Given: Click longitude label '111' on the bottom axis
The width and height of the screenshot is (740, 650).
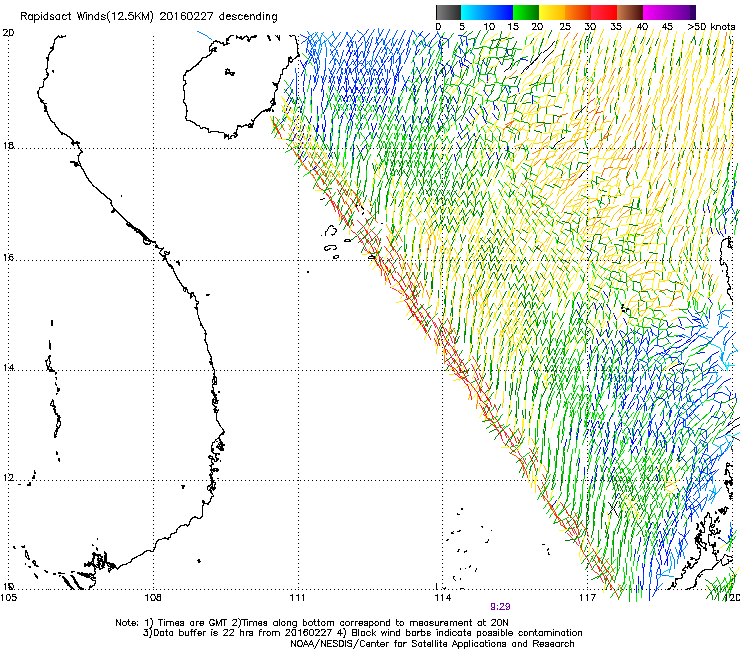Looking at the screenshot, I should pyautogui.click(x=297, y=598).
